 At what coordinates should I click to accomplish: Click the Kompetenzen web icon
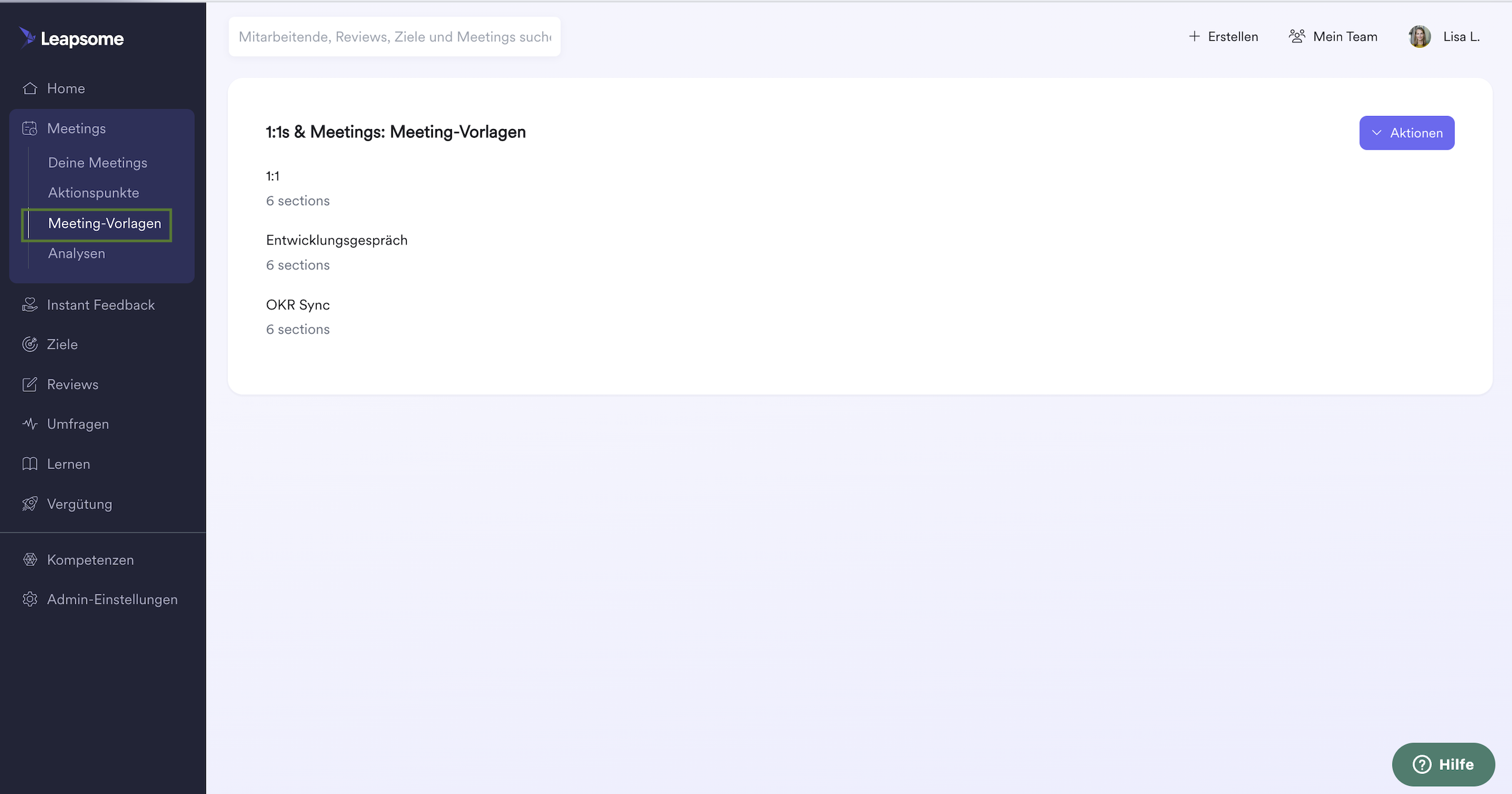click(30, 560)
